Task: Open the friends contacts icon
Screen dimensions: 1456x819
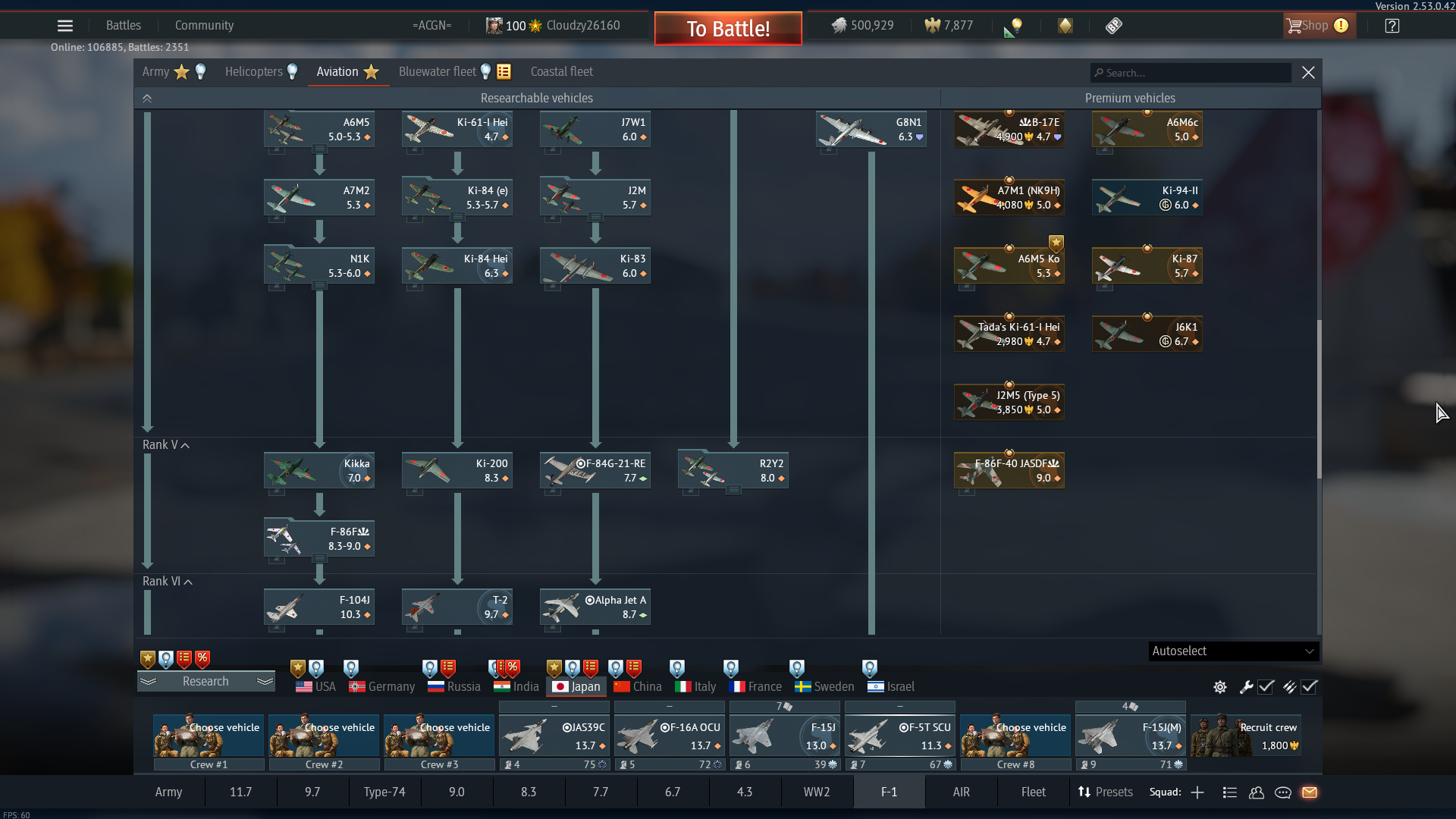Action: tap(1257, 792)
